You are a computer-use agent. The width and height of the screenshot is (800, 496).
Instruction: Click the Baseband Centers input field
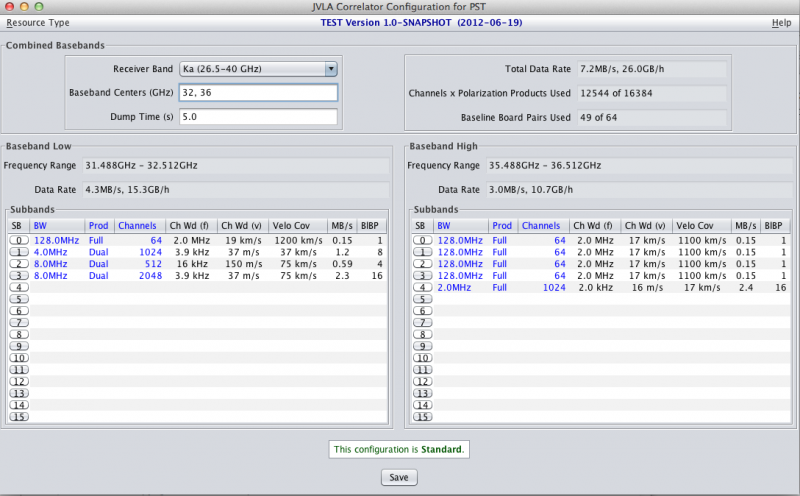pyautogui.click(x=257, y=93)
